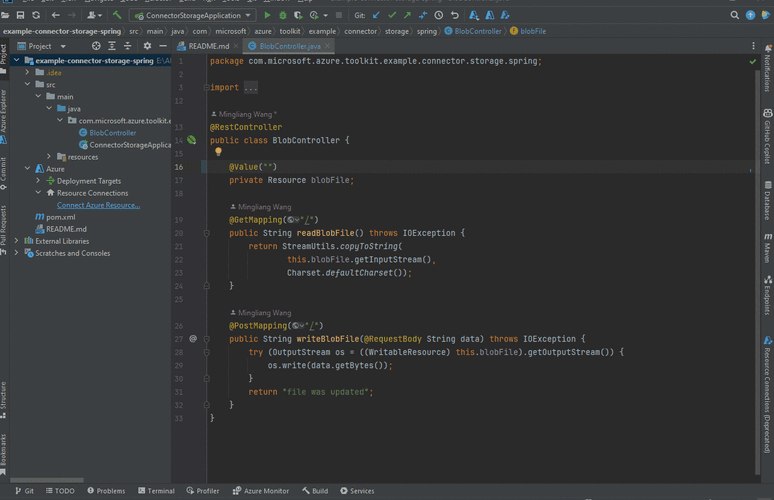774x500 pixels.
Task: Click the locate file crosshair icon
Action: (96, 46)
